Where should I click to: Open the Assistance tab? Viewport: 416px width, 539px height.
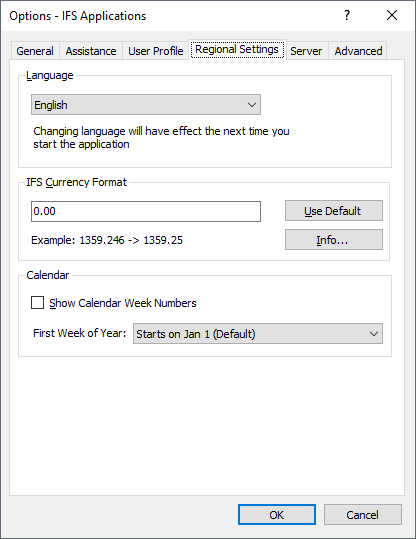point(91,51)
